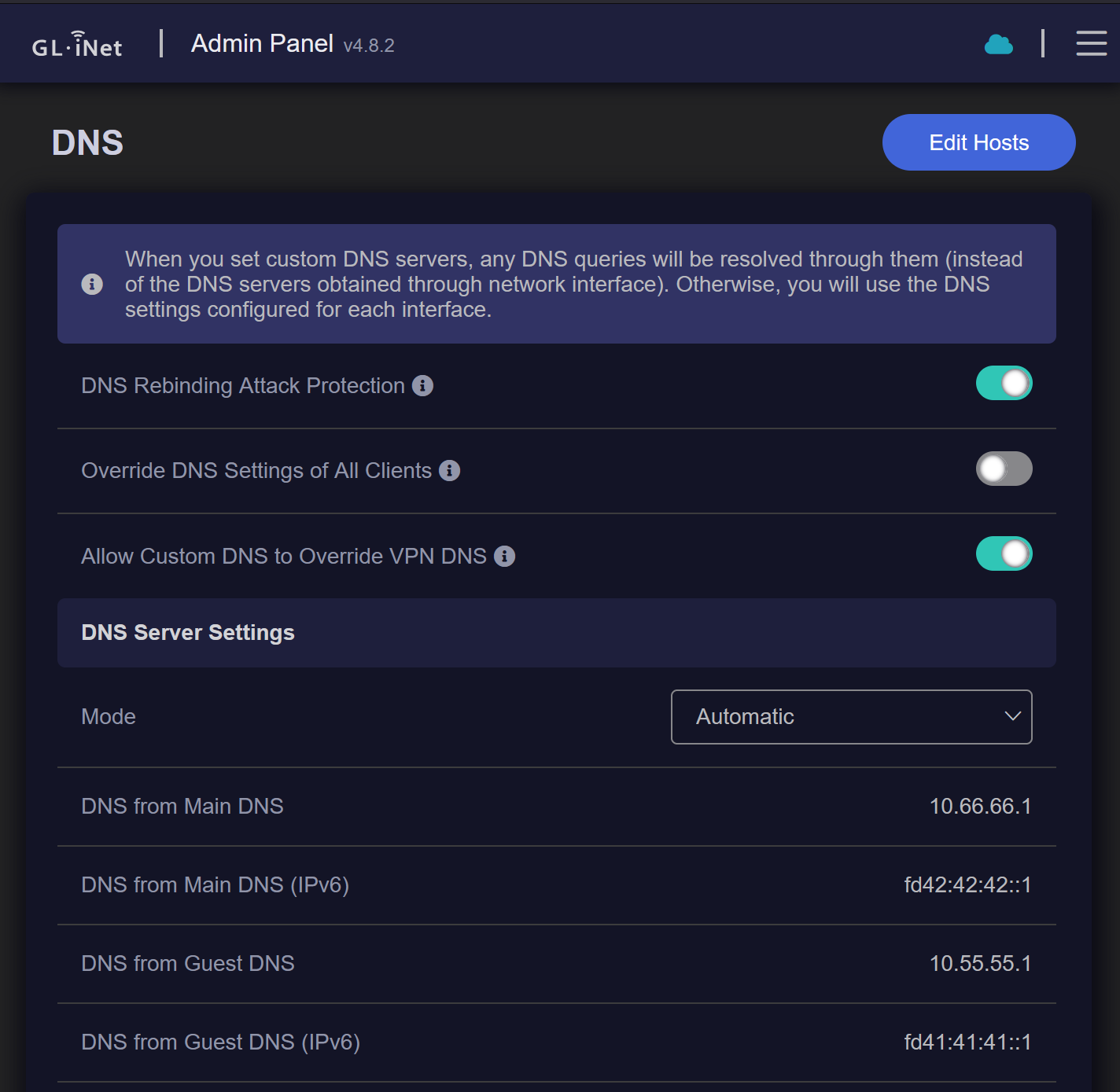Select the Main DNS address 10.66.66.1
Viewport: 1120px width, 1092px height.
(x=980, y=807)
